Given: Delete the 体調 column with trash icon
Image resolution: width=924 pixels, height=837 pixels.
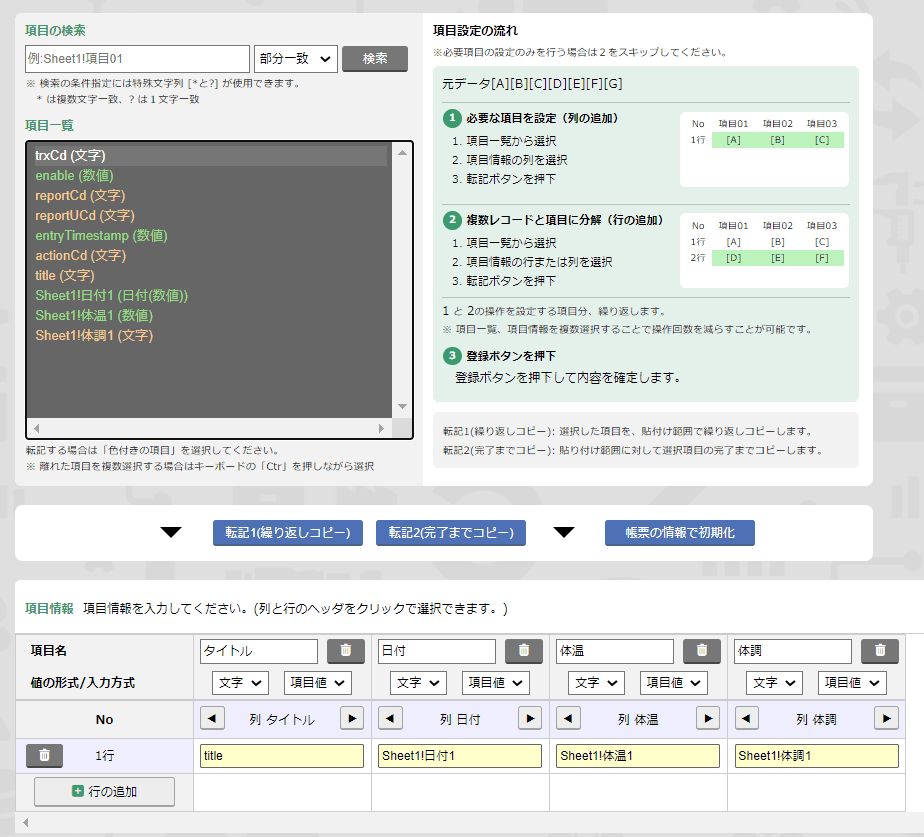Looking at the screenshot, I should (879, 651).
